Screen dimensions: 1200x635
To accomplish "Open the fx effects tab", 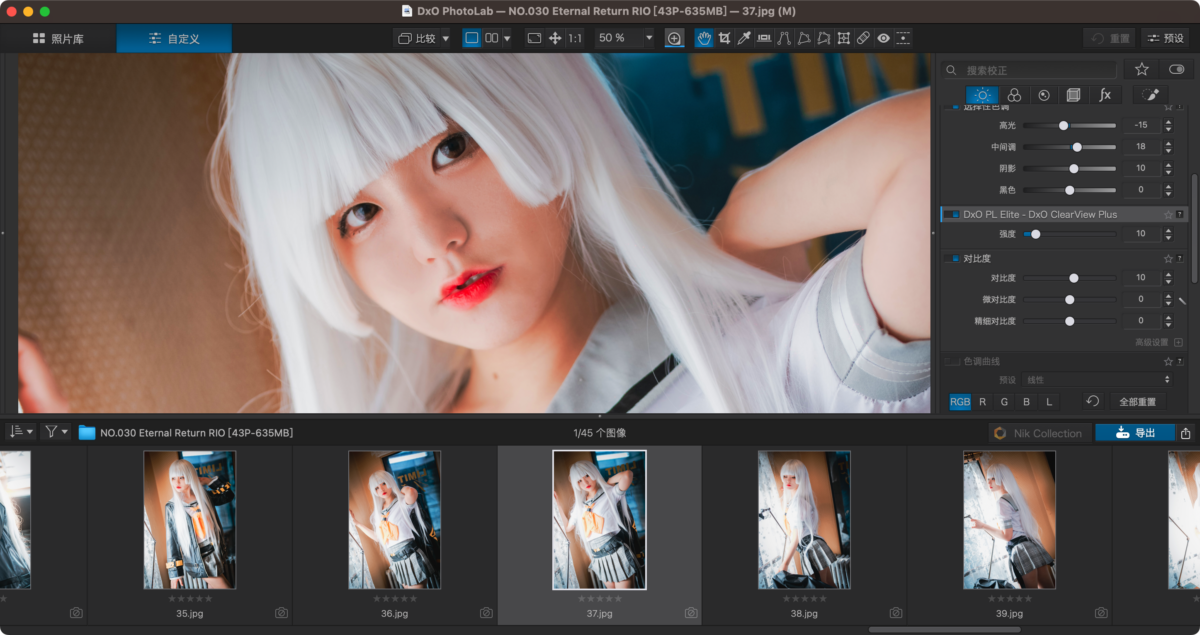I will [x=1105, y=95].
